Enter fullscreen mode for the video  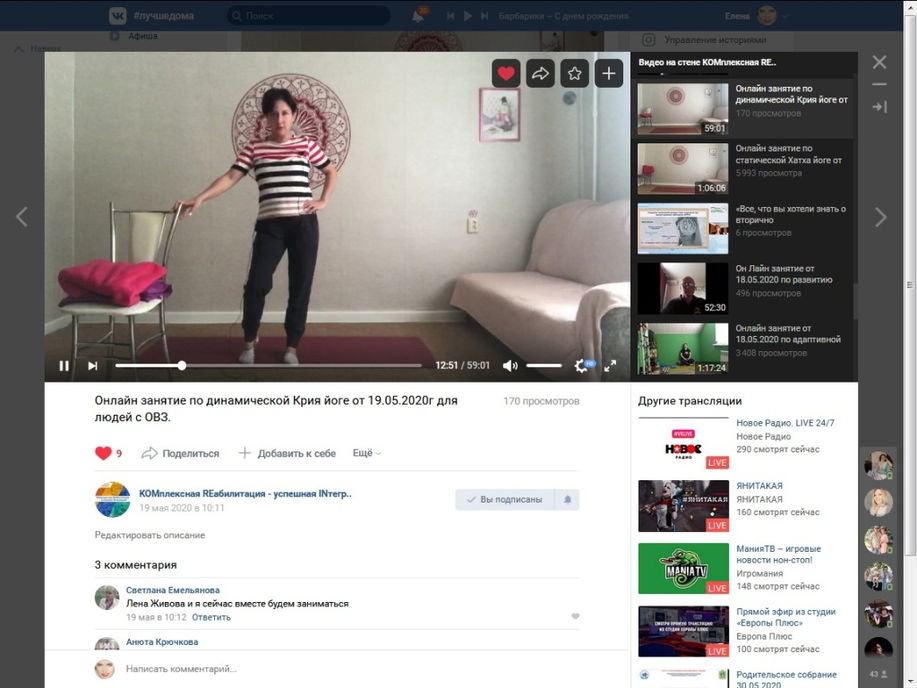coord(610,366)
